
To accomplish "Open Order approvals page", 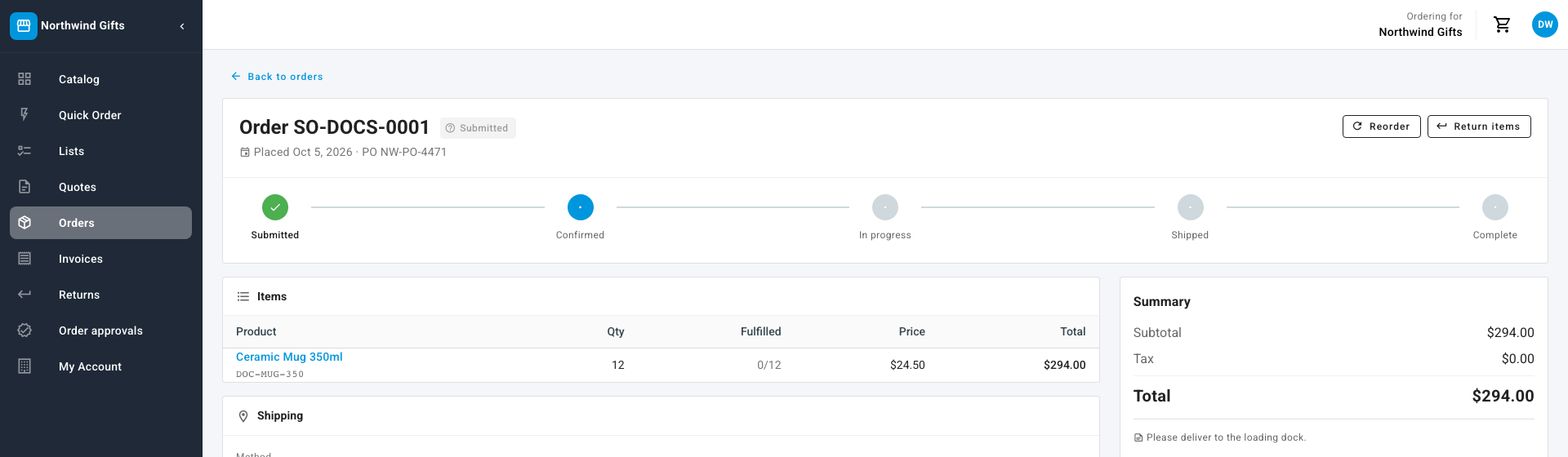I will pyautogui.click(x=100, y=331).
